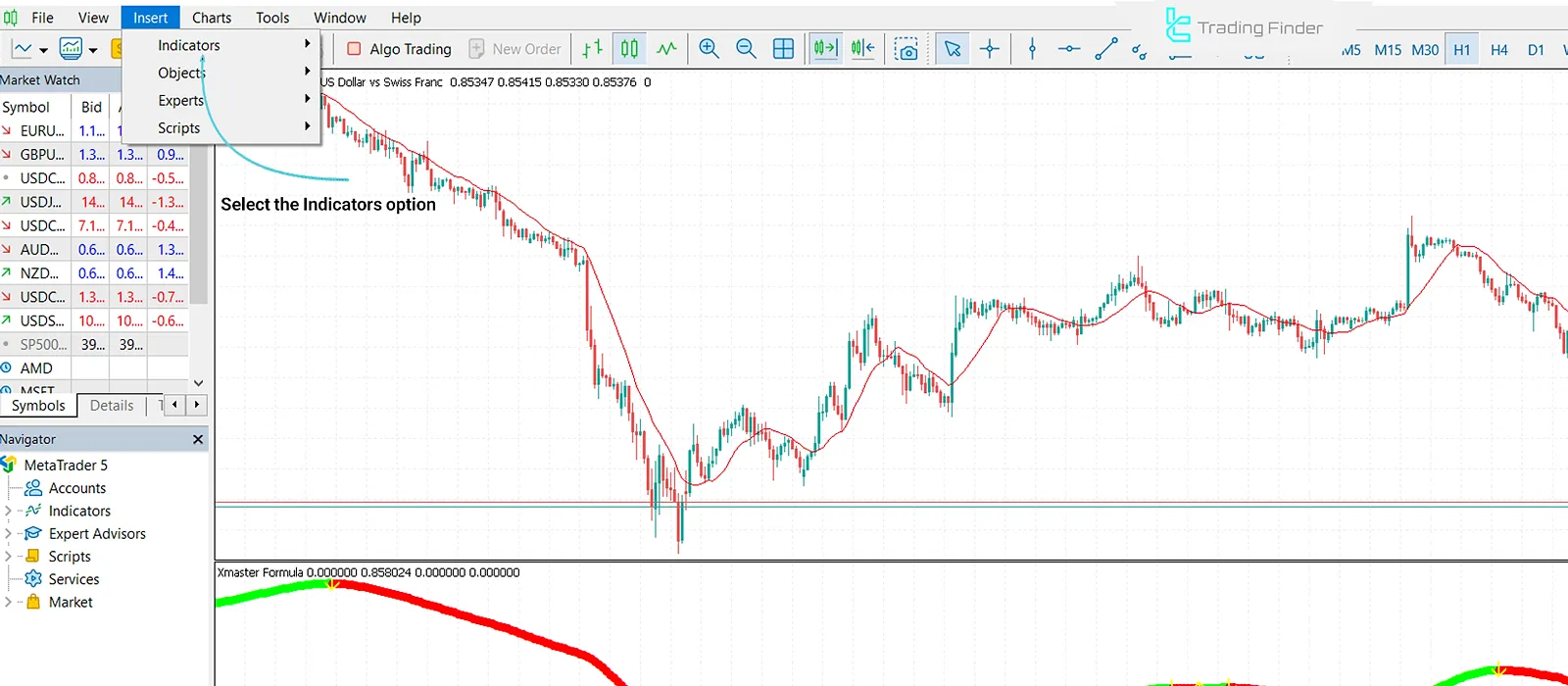The width and height of the screenshot is (1568, 686).
Task: Switch to Details tab in Market Watch
Action: click(112, 405)
